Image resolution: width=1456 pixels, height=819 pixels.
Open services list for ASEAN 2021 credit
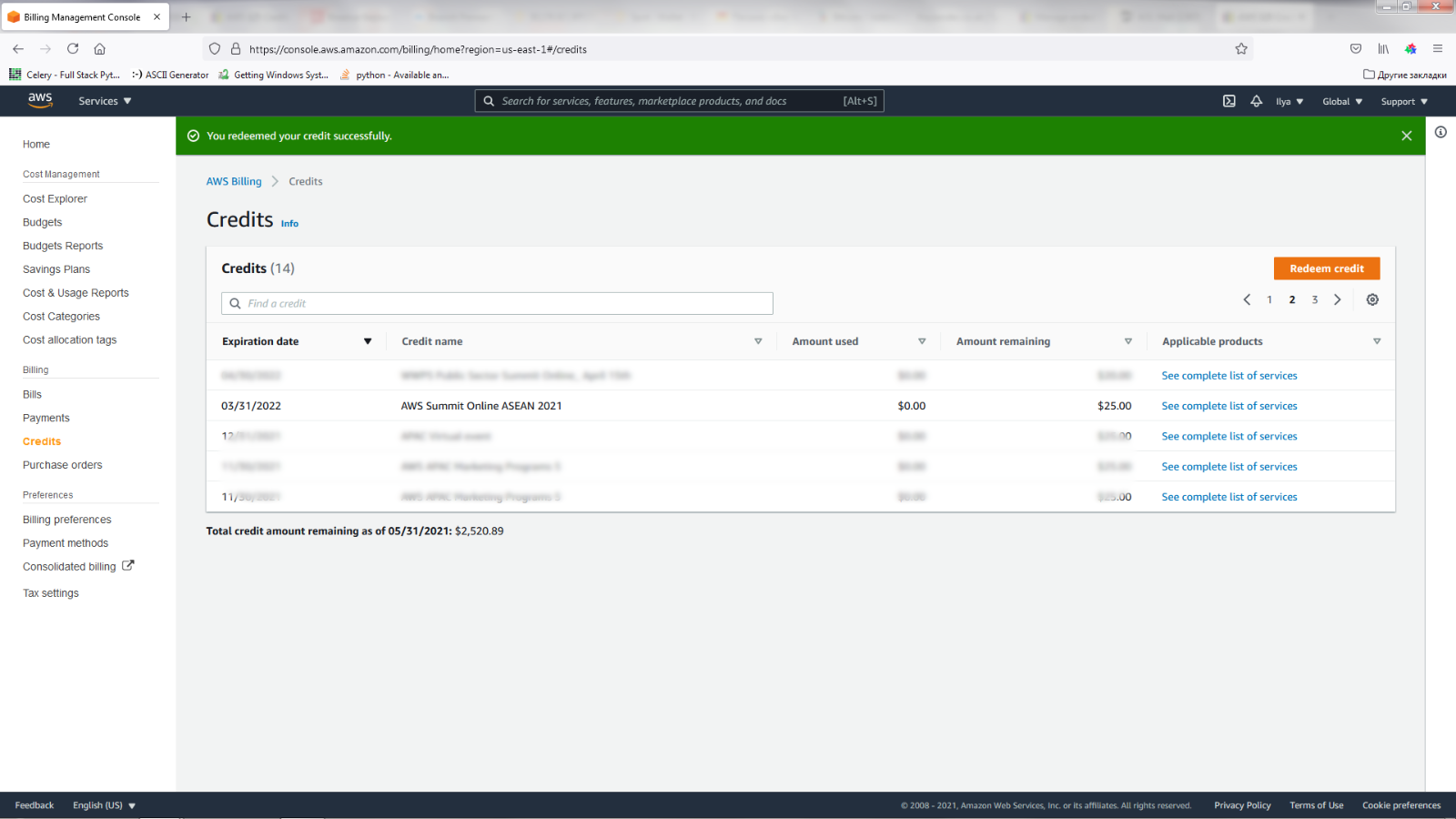(1228, 406)
